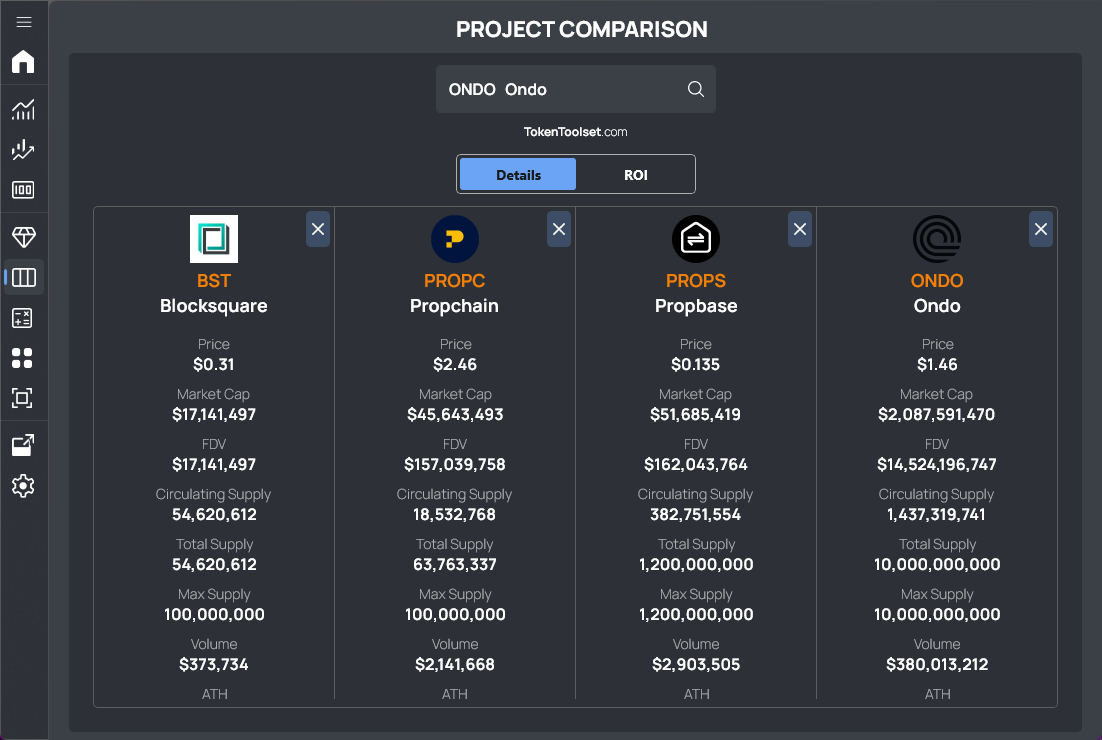
Task: Open settings gear in sidebar
Action: click(23, 486)
